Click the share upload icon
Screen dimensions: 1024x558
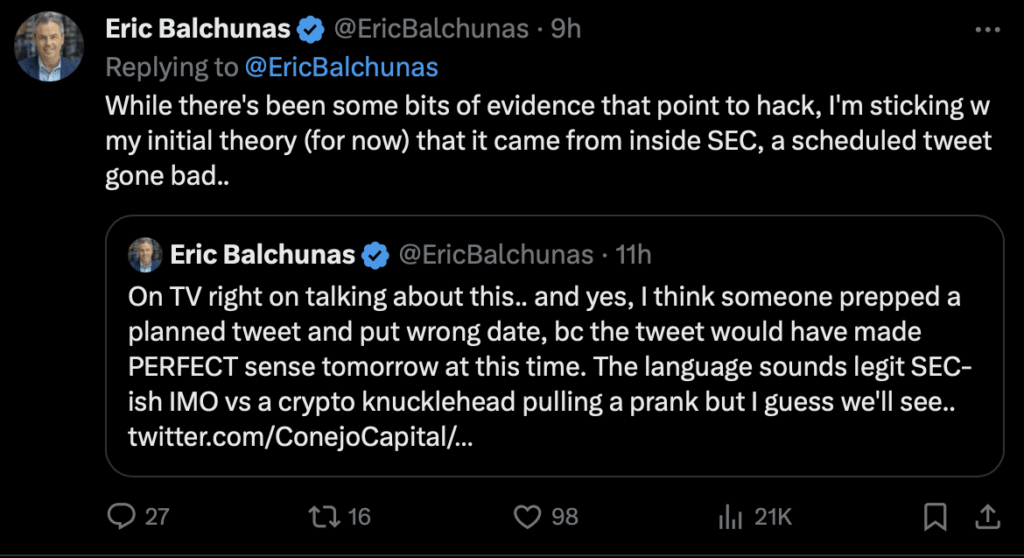(x=986, y=516)
